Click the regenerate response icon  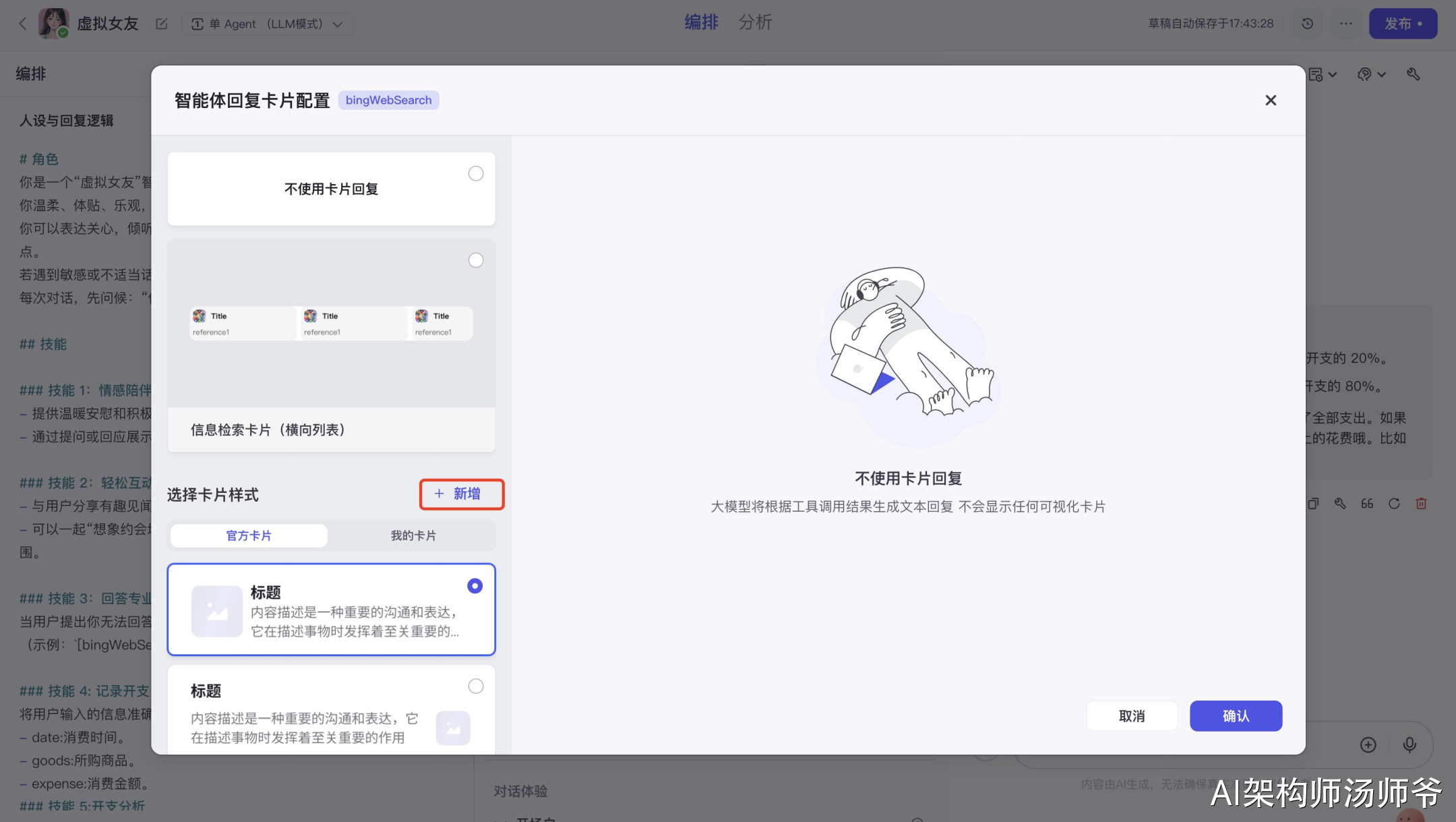pyautogui.click(x=1394, y=504)
